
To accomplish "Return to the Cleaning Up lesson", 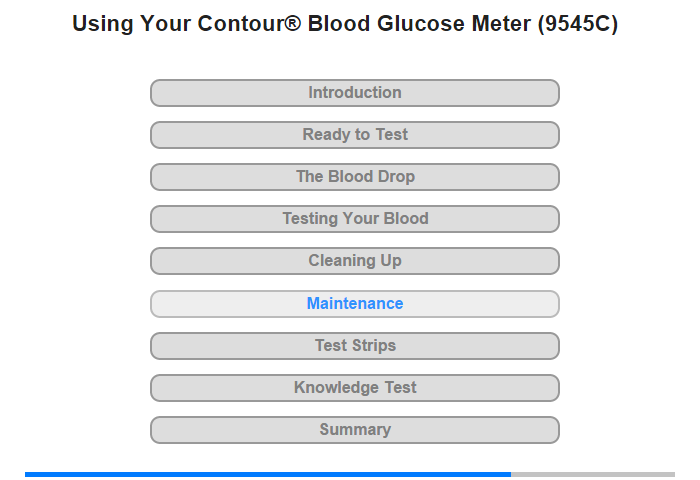I will click(x=354, y=261).
